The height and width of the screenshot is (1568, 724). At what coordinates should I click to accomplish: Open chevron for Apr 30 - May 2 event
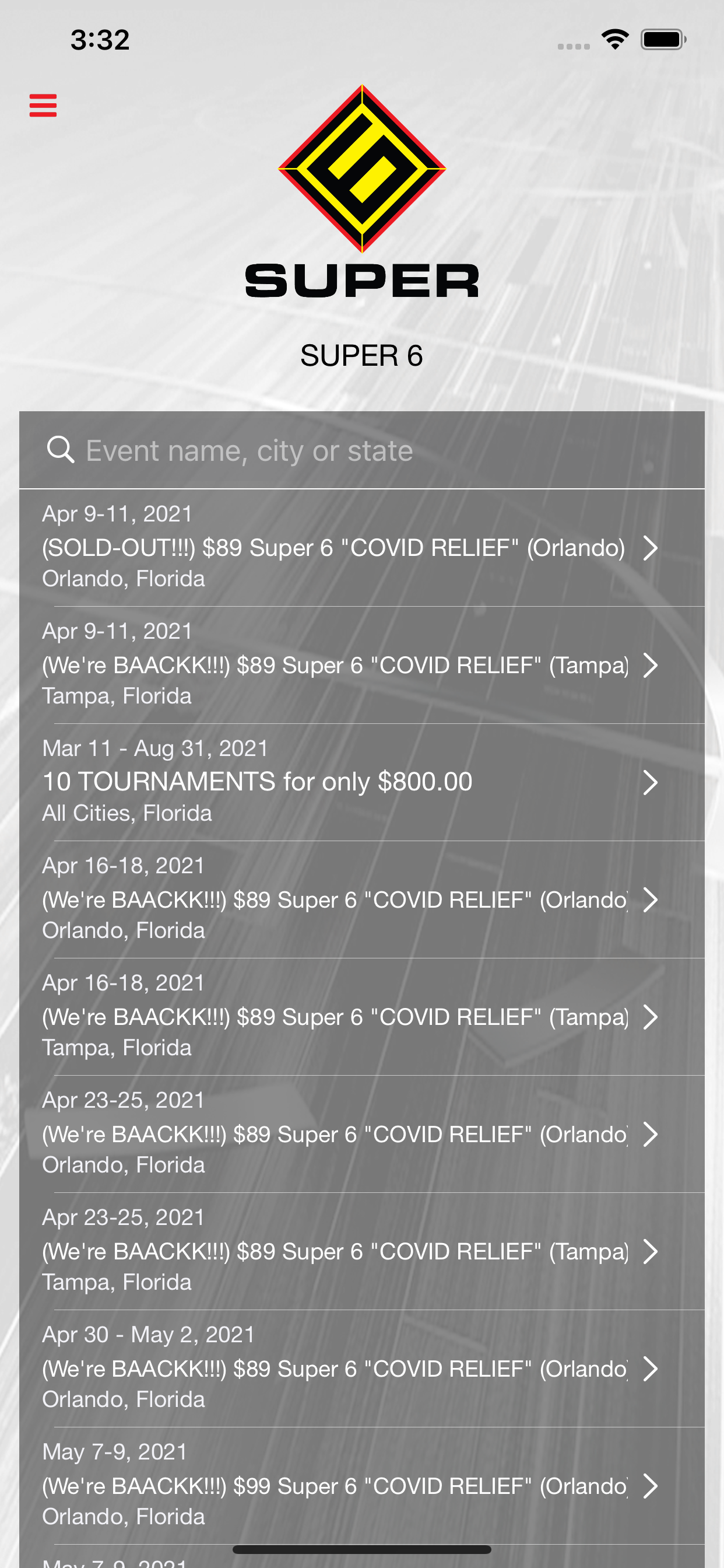coord(651,1369)
